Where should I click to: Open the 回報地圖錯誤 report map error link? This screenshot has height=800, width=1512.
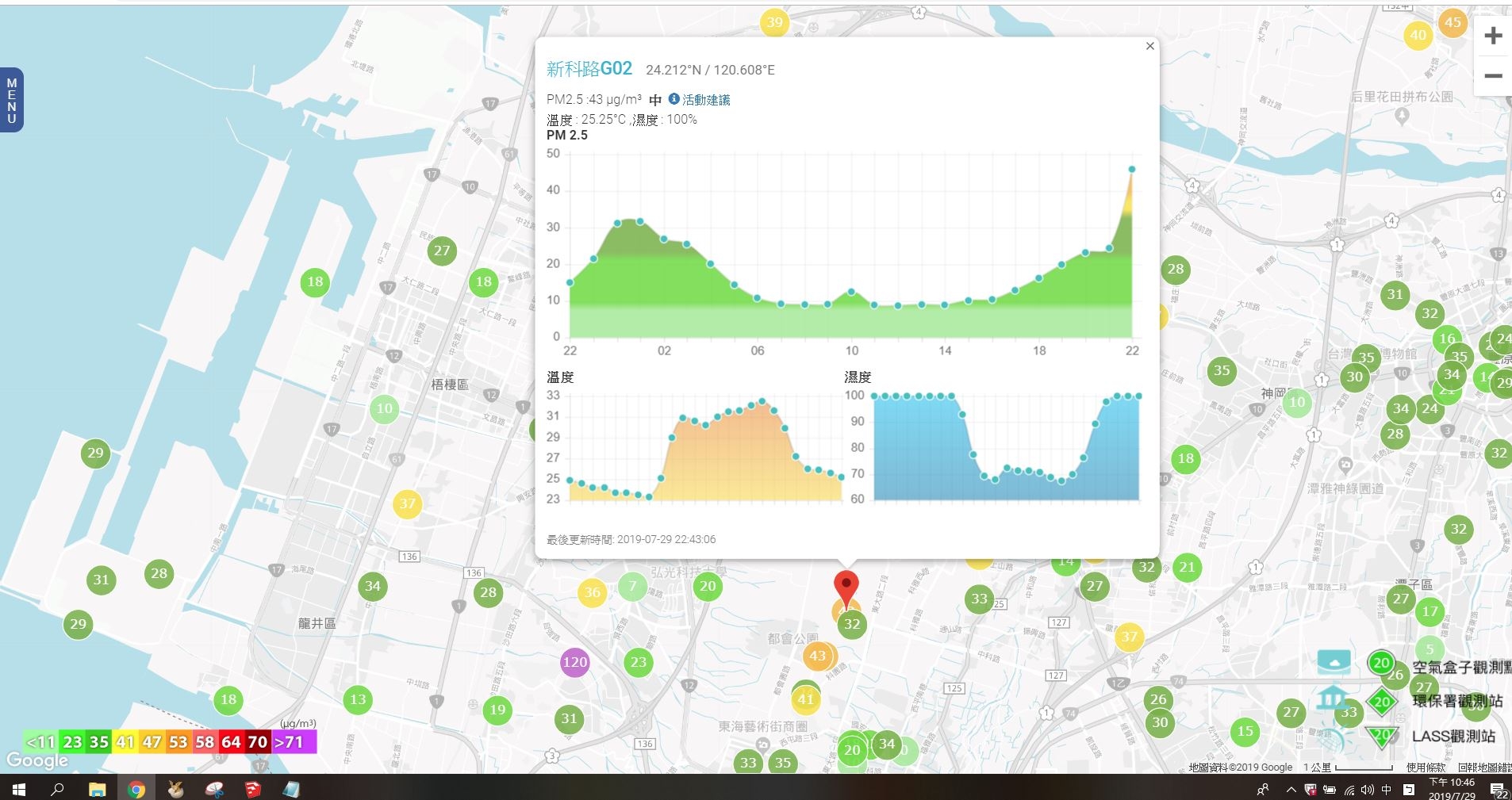point(1484,767)
